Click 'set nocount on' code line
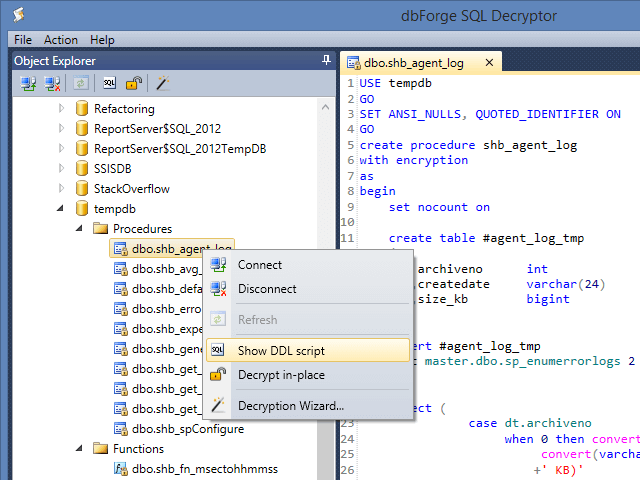640x480 pixels. coord(439,207)
